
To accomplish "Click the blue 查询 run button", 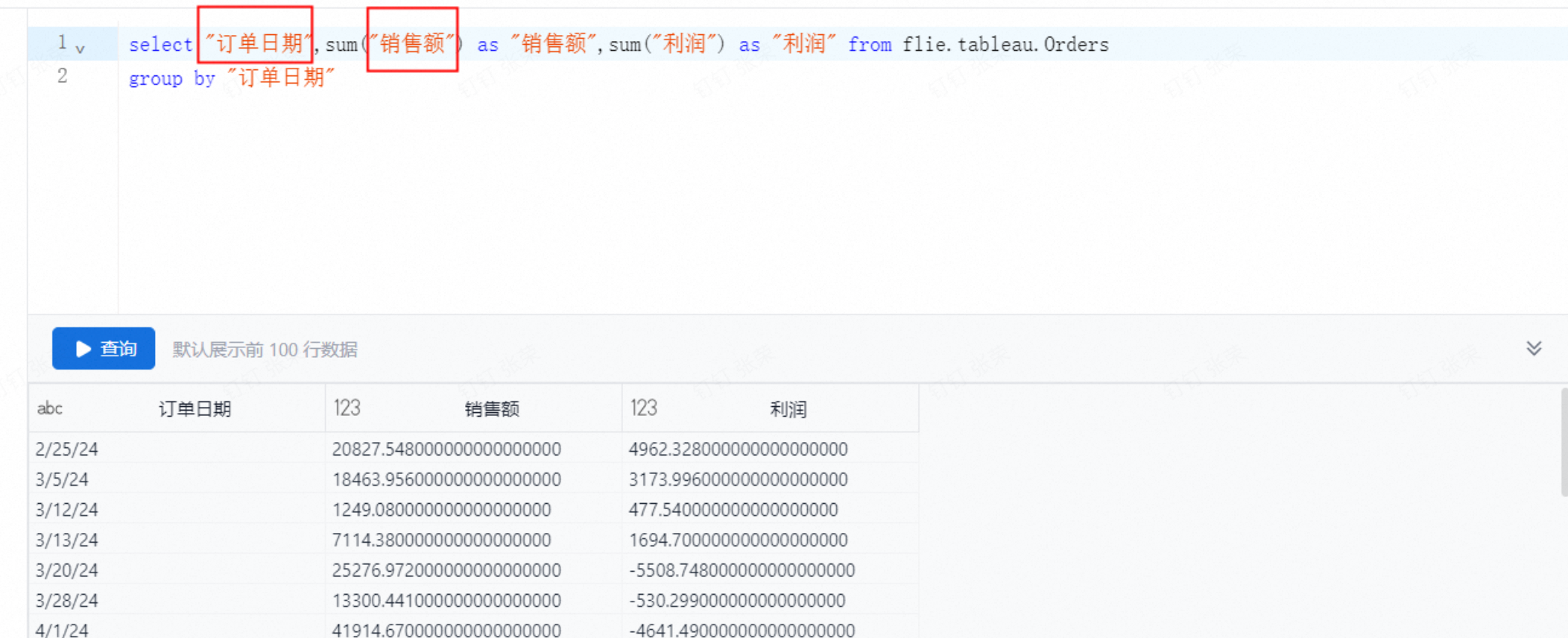I will click(104, 349).
